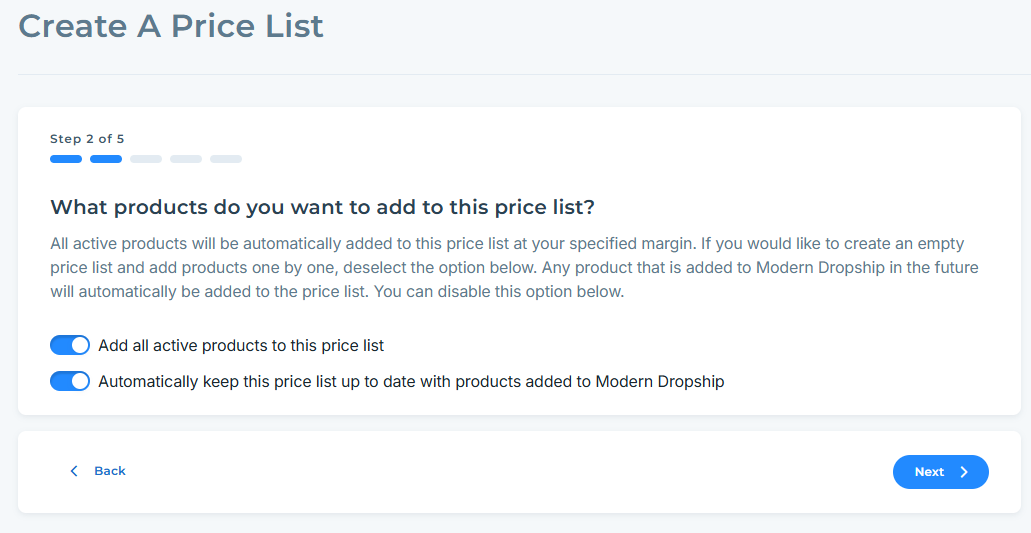The image size is (1031, 533).
Task: Click the fourth step progress segment
Action: [x=186, y=159]
